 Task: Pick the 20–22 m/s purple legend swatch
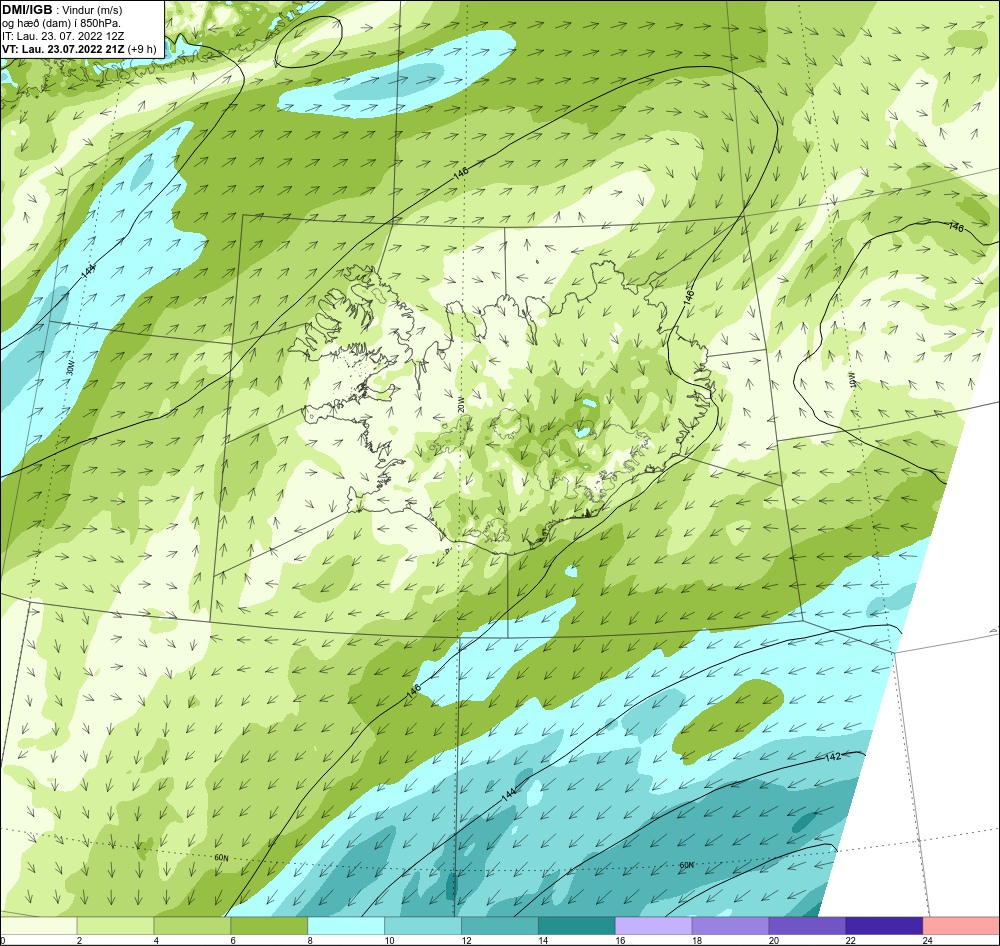[807, 925]
